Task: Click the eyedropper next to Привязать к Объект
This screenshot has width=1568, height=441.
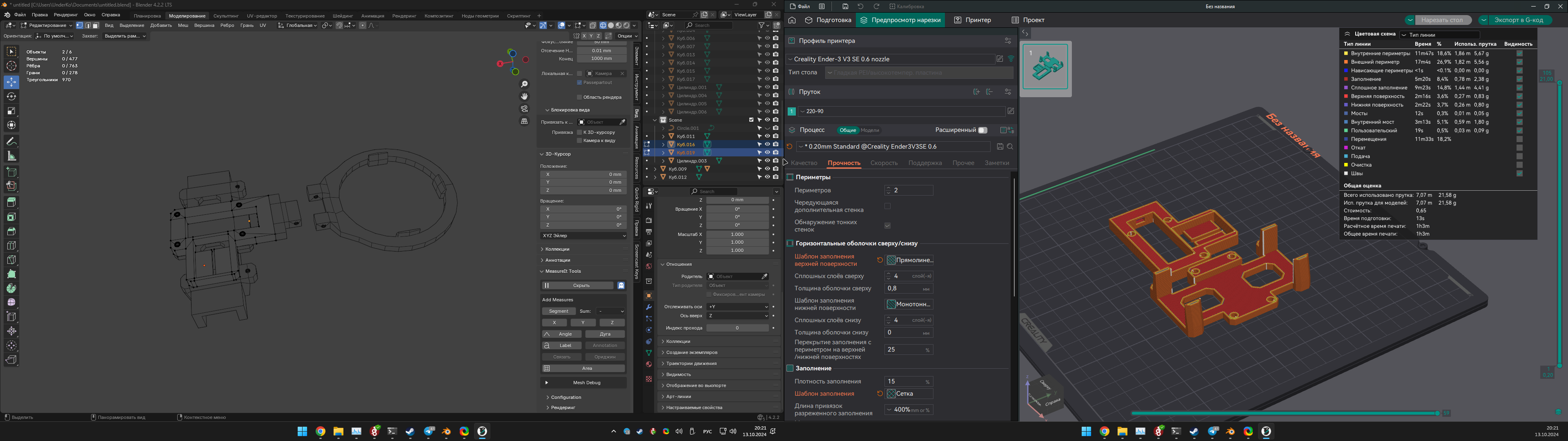Action: (x=622, y=122)
